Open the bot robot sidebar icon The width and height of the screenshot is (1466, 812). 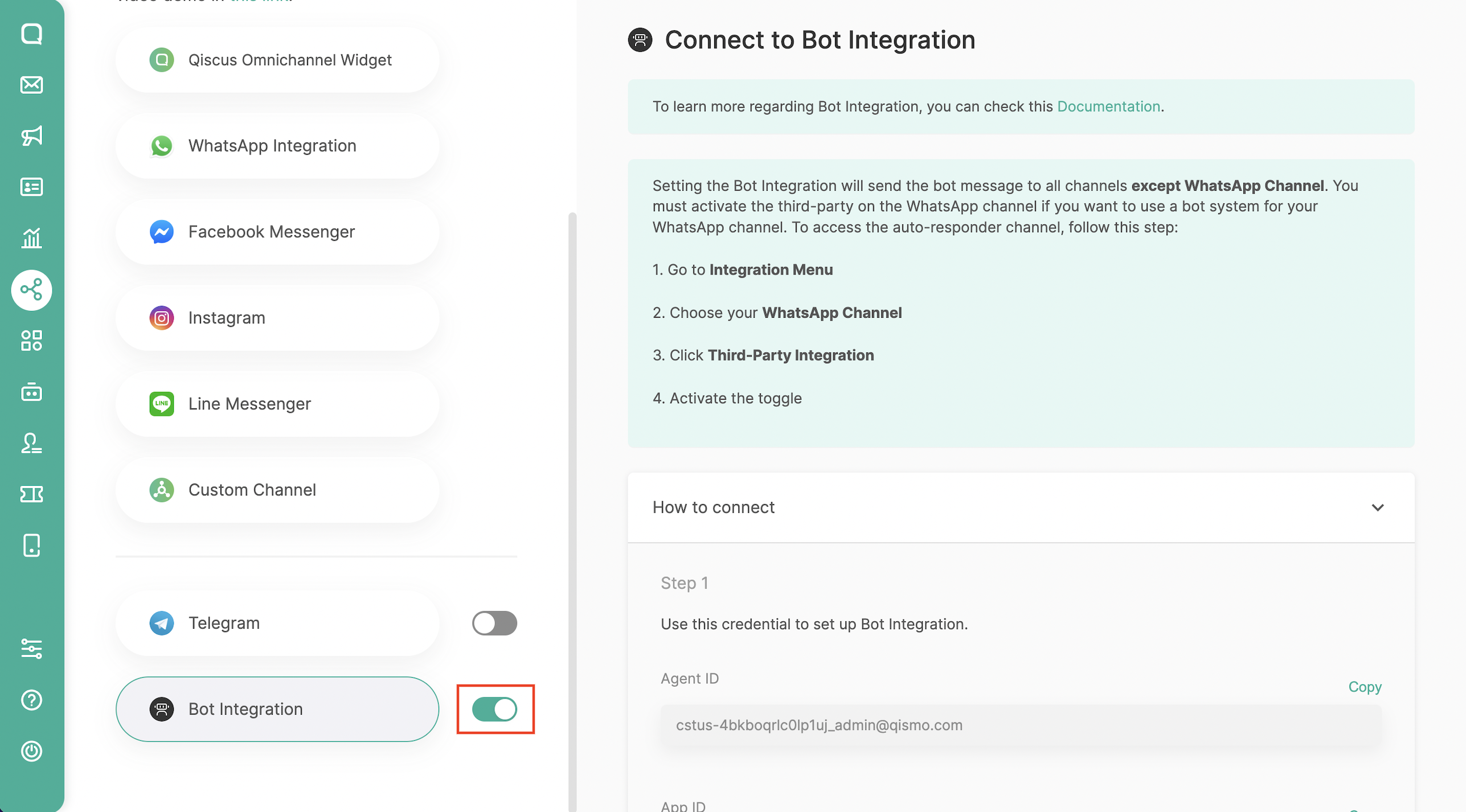31,392
